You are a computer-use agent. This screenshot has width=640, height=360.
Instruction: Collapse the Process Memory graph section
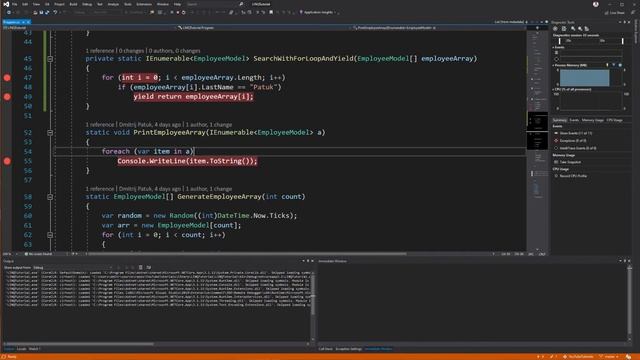click(553, 65)
